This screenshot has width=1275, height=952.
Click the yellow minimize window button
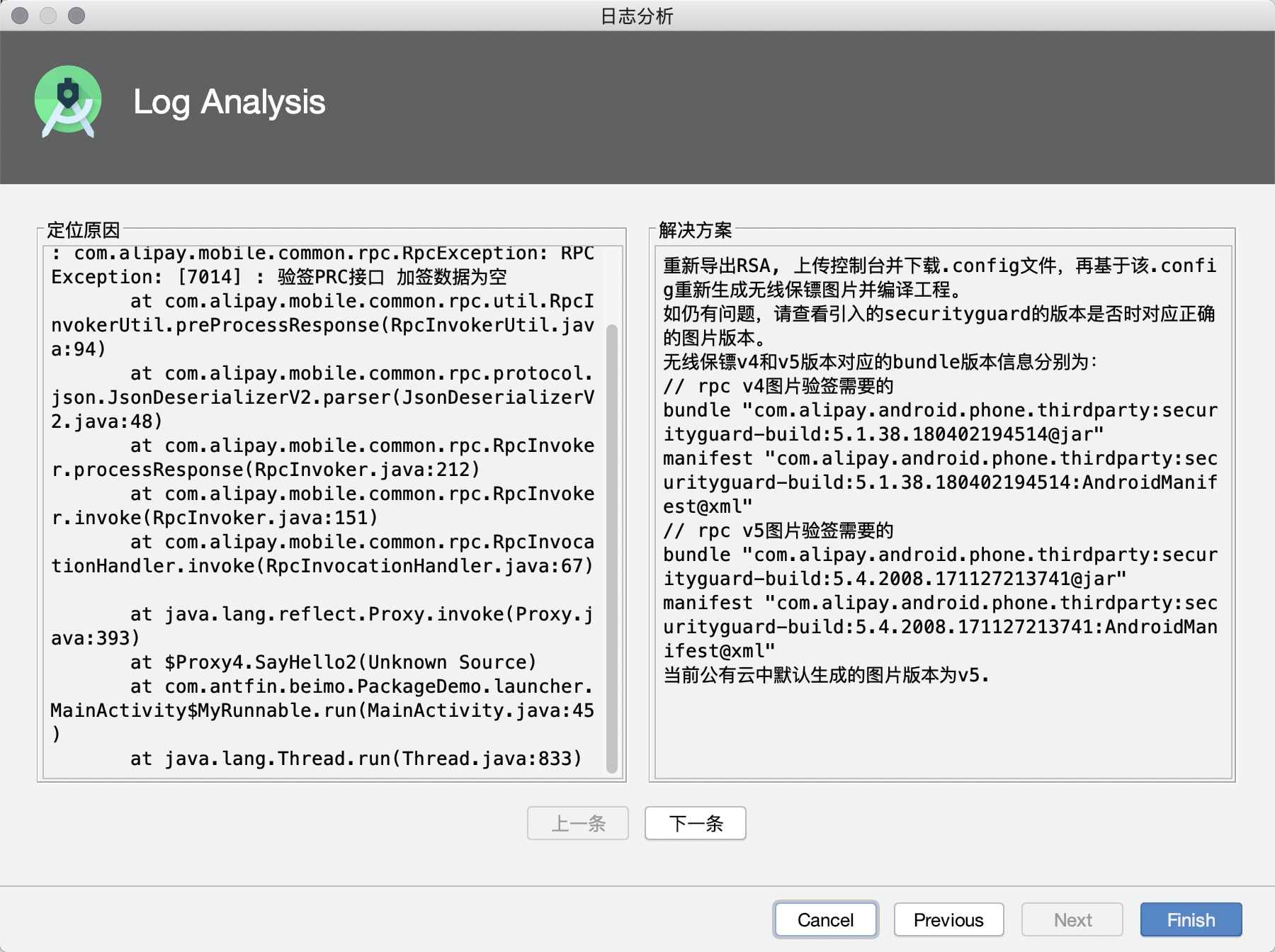tap(48, 15)
